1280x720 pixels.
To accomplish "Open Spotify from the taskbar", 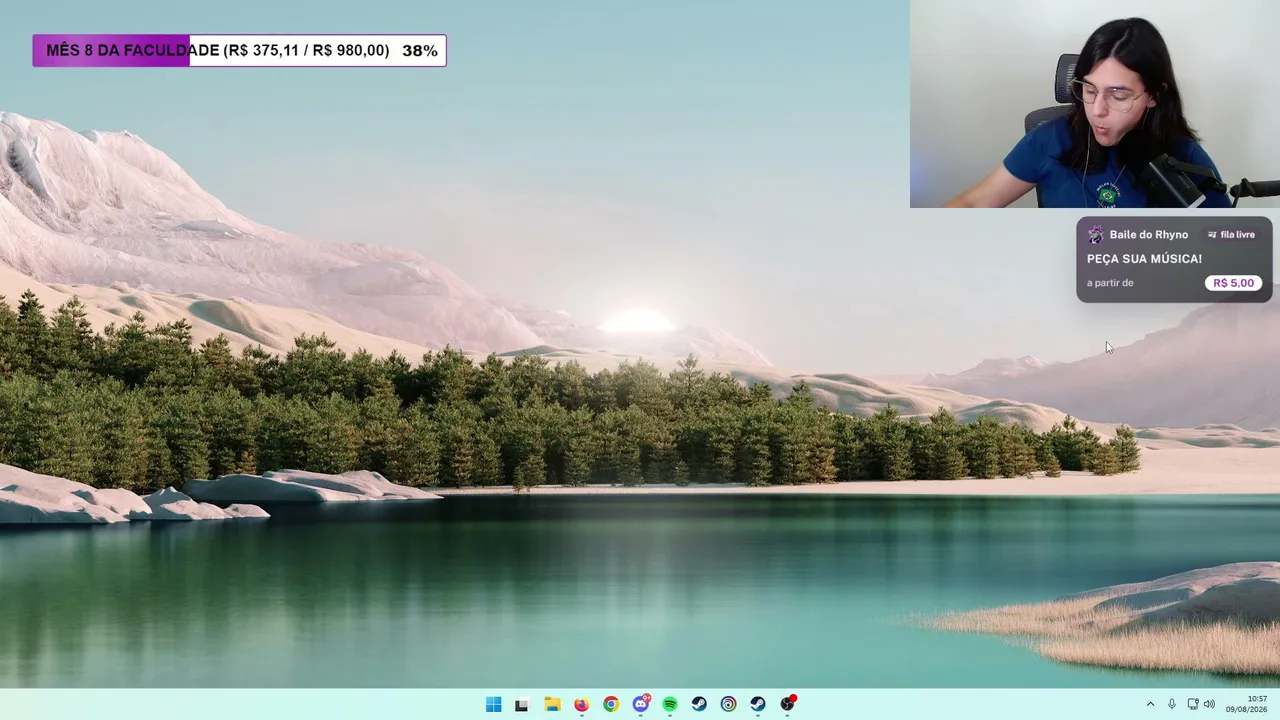I will tap(670, 704).
